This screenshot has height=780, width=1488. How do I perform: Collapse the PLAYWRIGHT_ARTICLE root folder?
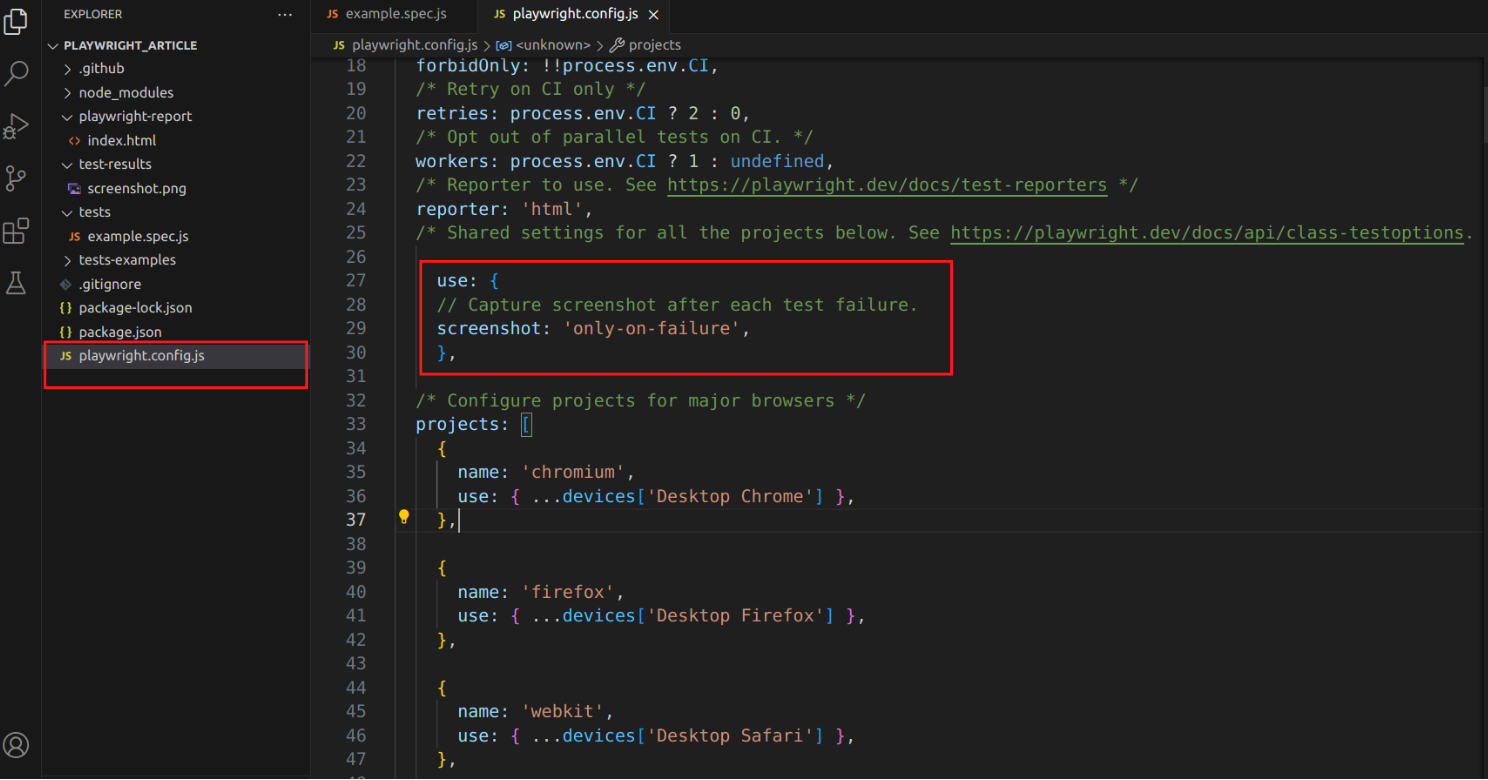click(130, 45)
